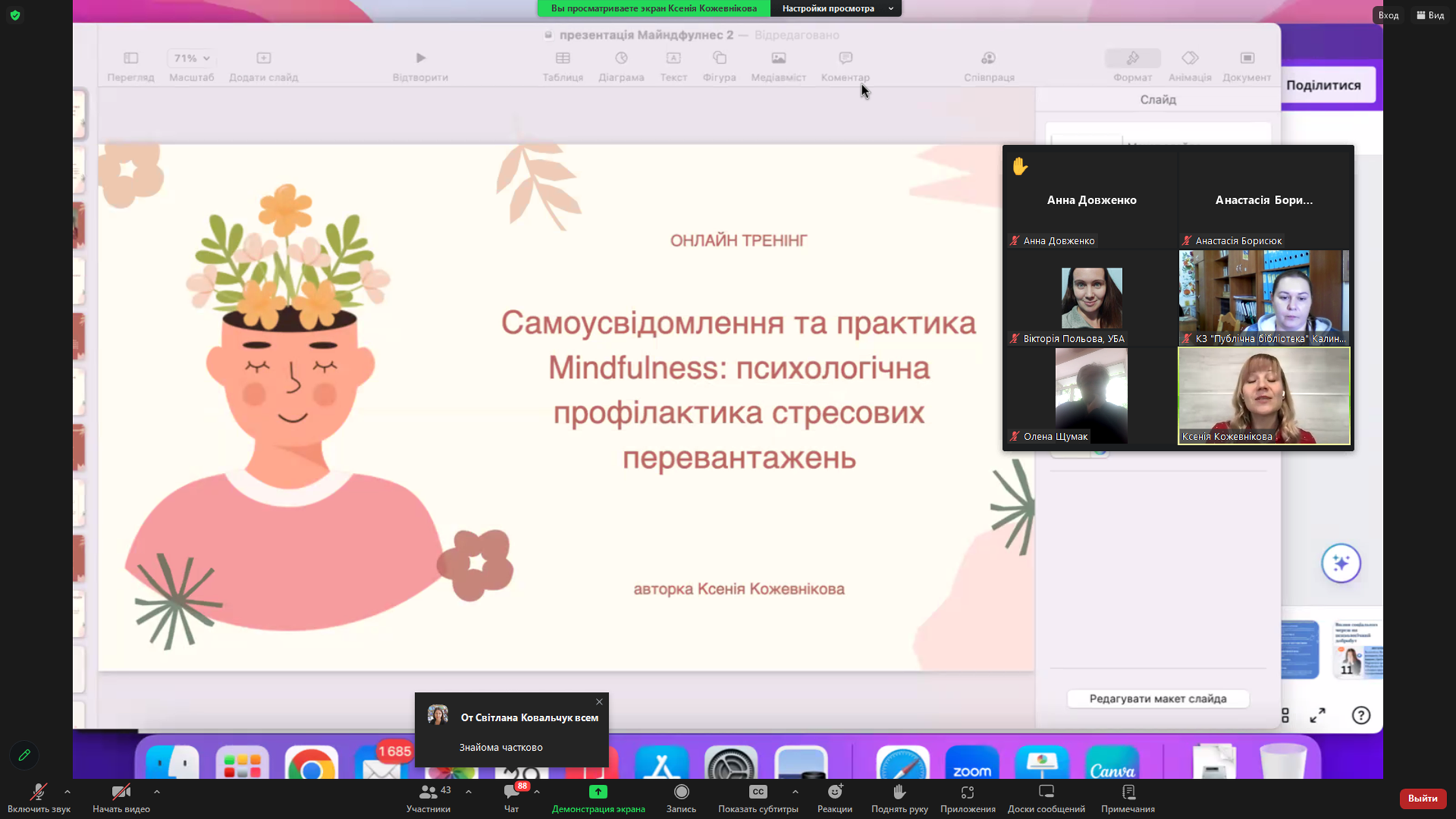Select the public library participant video tile
The width and height of the screenshot is (1456, 819).
pos(1264,298)
